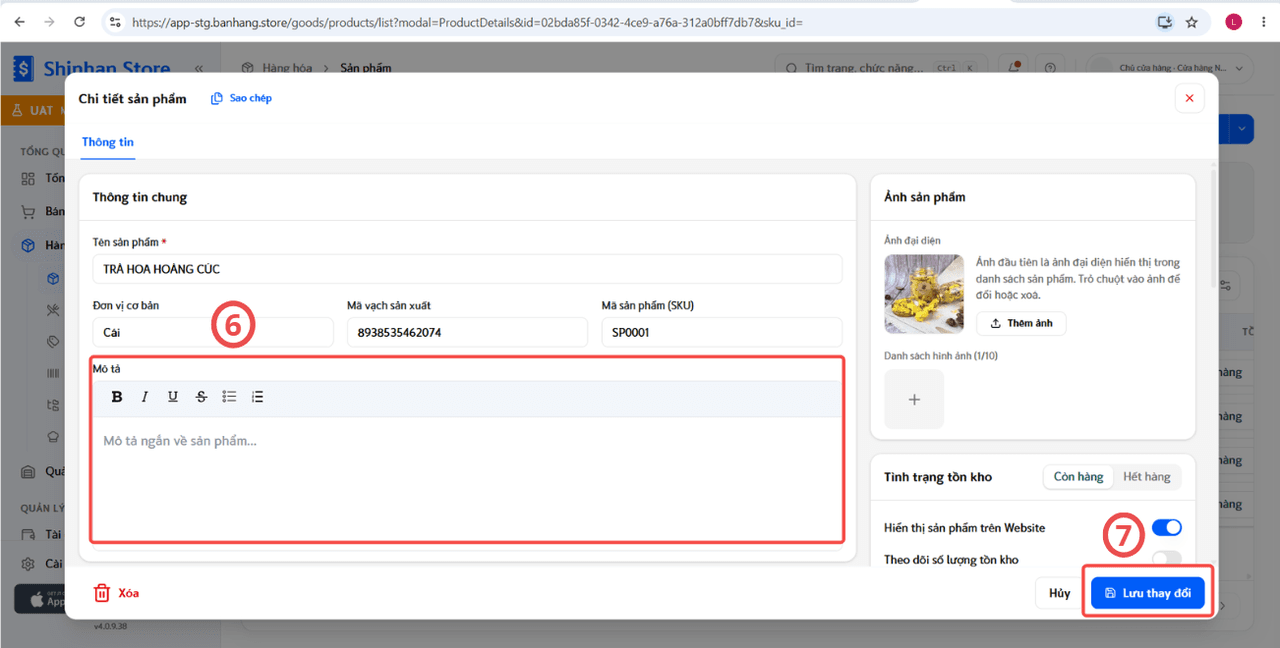The image size is (1280, 648).
Task: Apply bold formatting in the description editor
Action: (x=117, y=397)
